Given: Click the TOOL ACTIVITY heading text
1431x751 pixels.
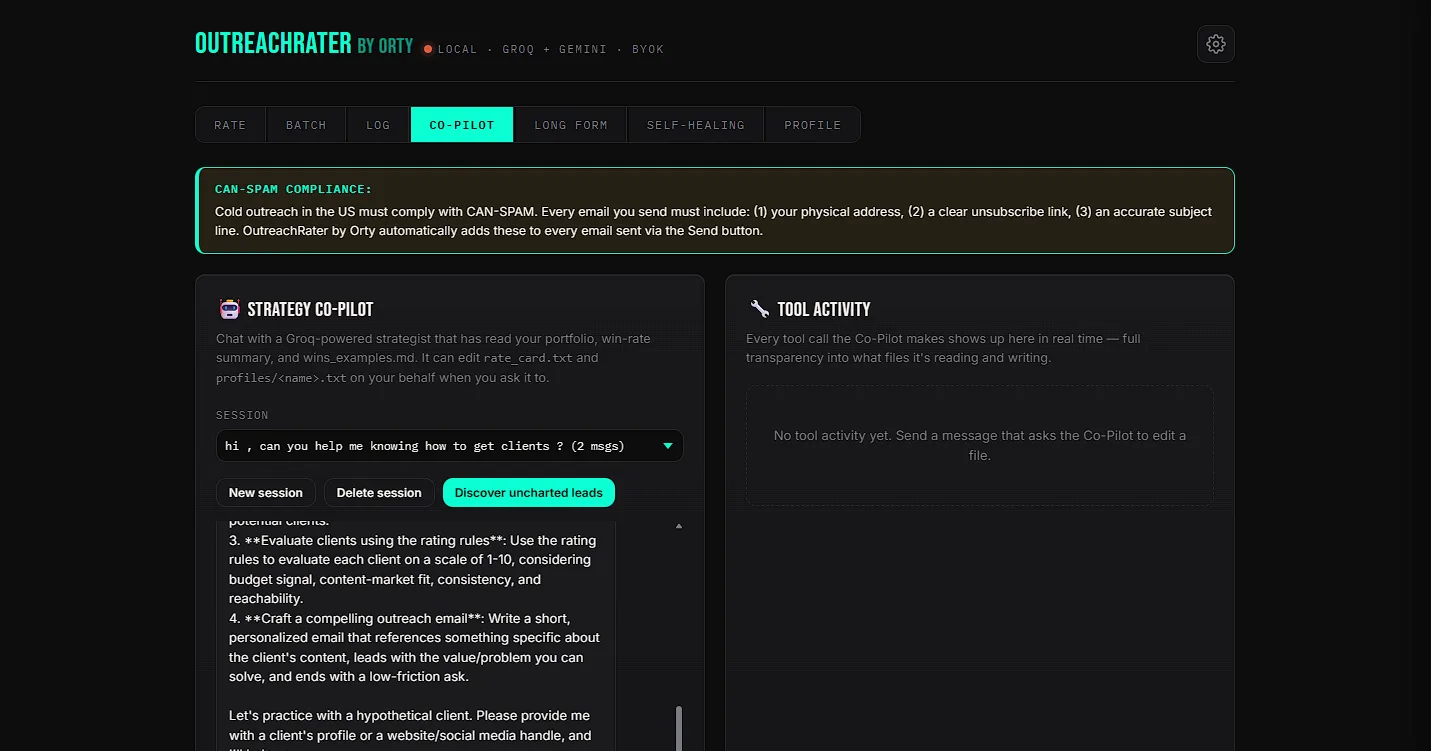Looking at the screenshot, I should pos(824,309).
